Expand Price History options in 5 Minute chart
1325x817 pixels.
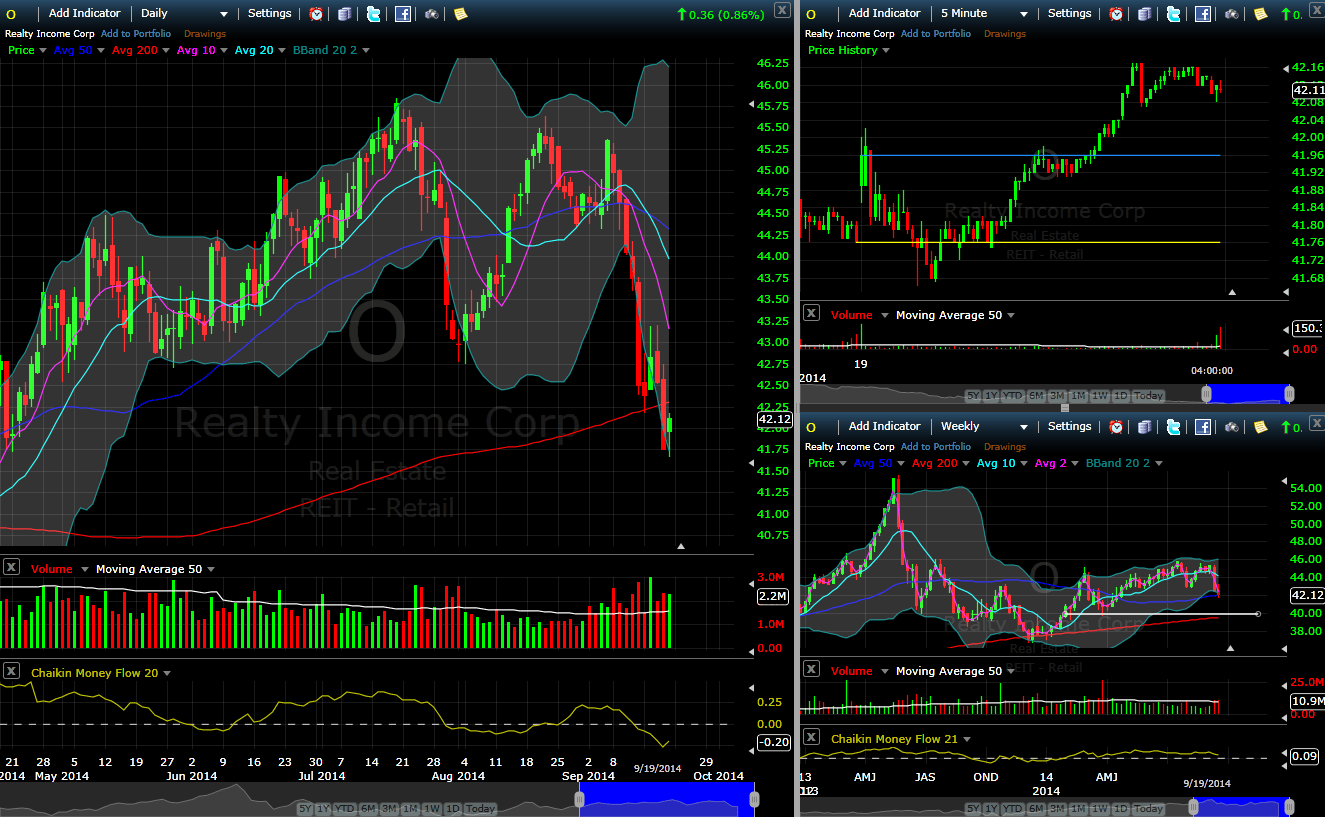[886, 50]
